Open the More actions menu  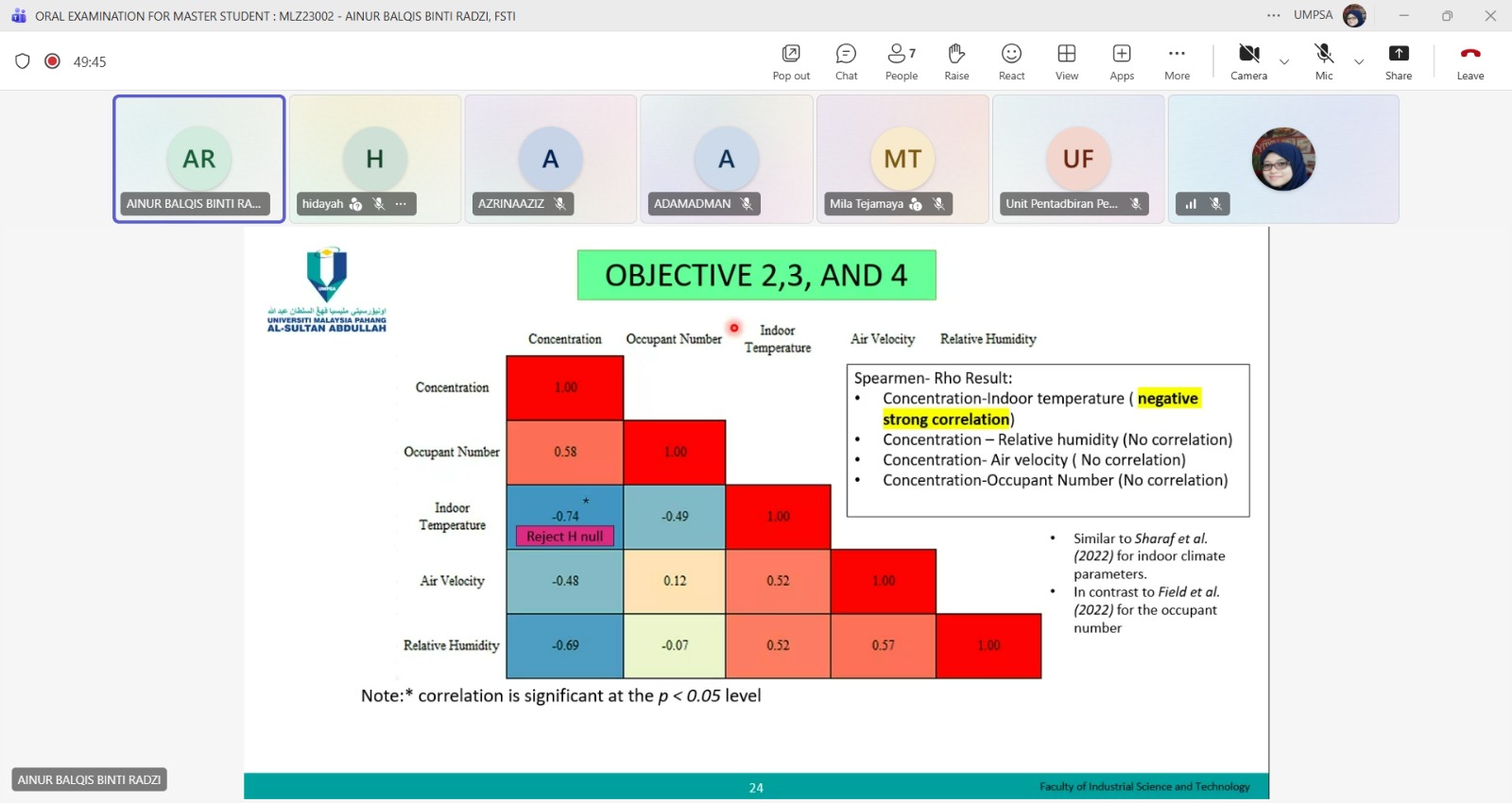point(1177,61)
